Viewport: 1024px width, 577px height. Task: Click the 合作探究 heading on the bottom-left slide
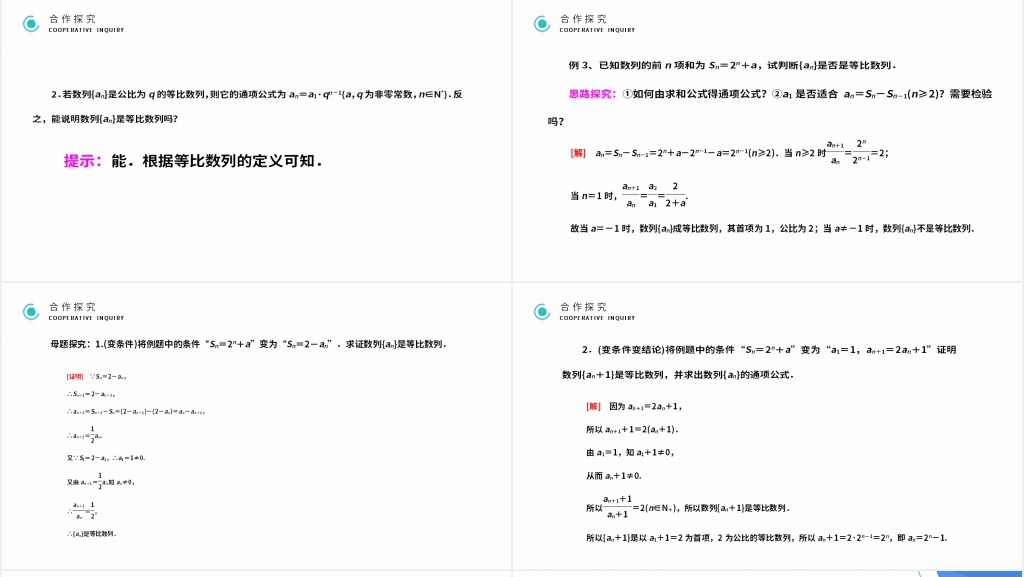72,307
